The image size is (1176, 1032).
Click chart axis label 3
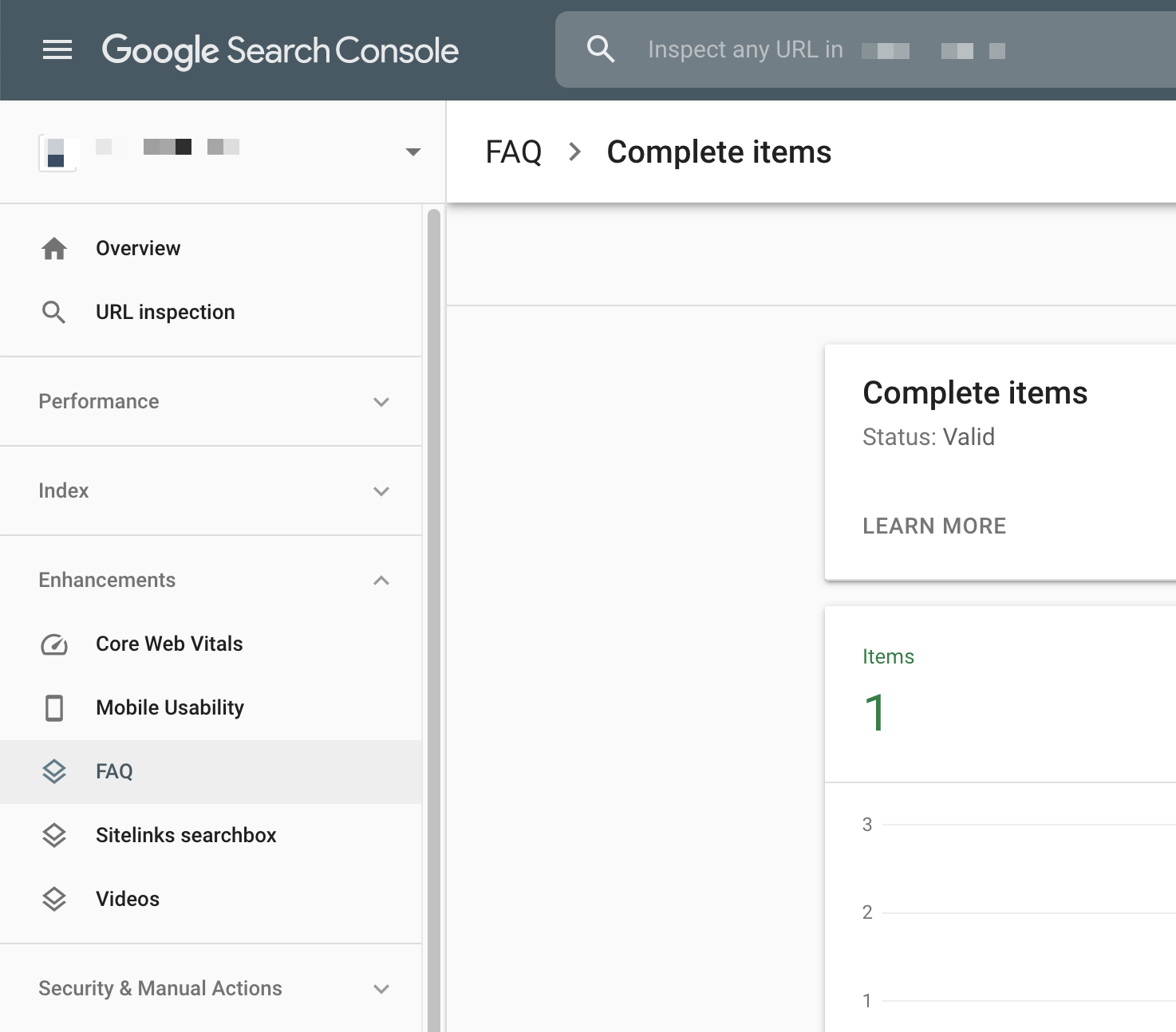tap(867, 825)
